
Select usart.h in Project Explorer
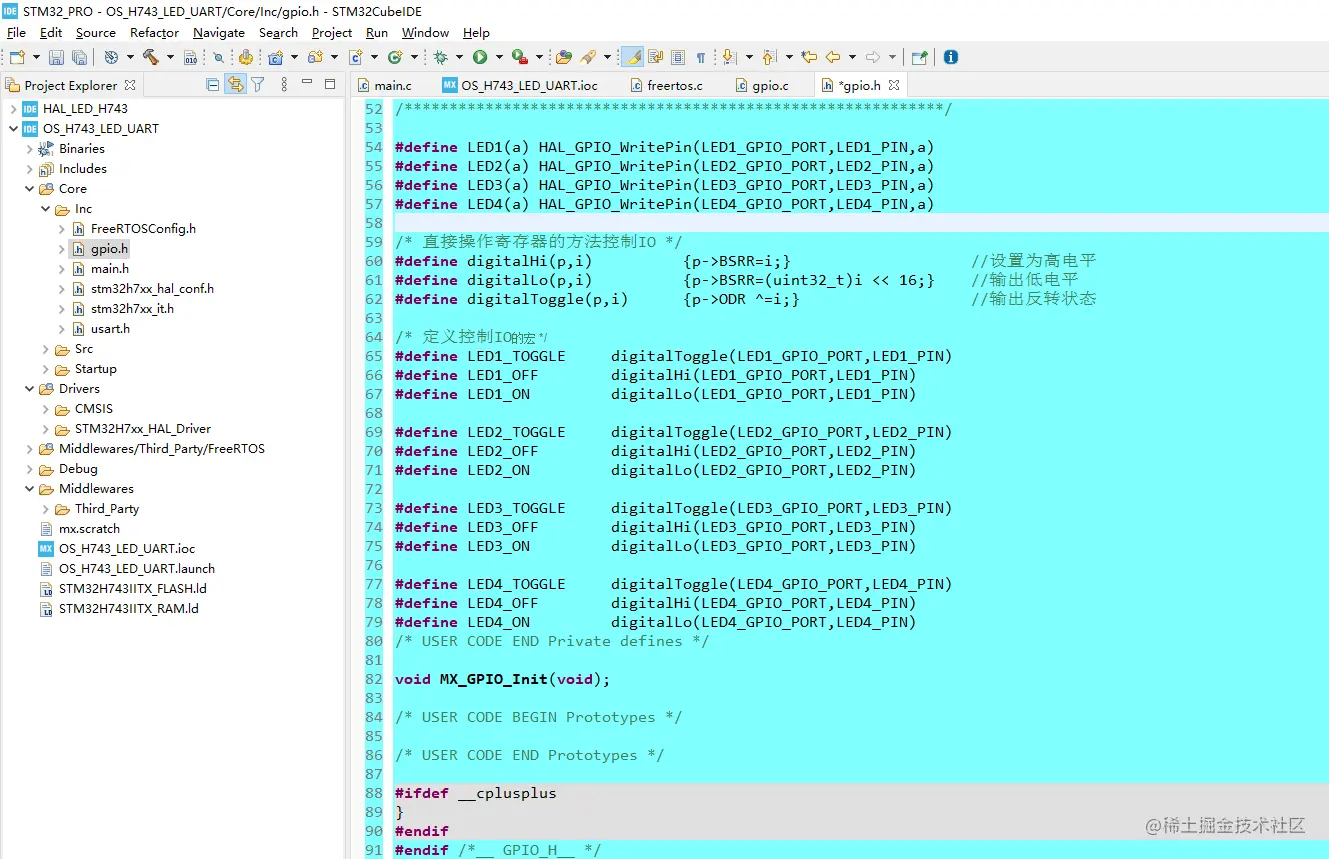[110, 329]
